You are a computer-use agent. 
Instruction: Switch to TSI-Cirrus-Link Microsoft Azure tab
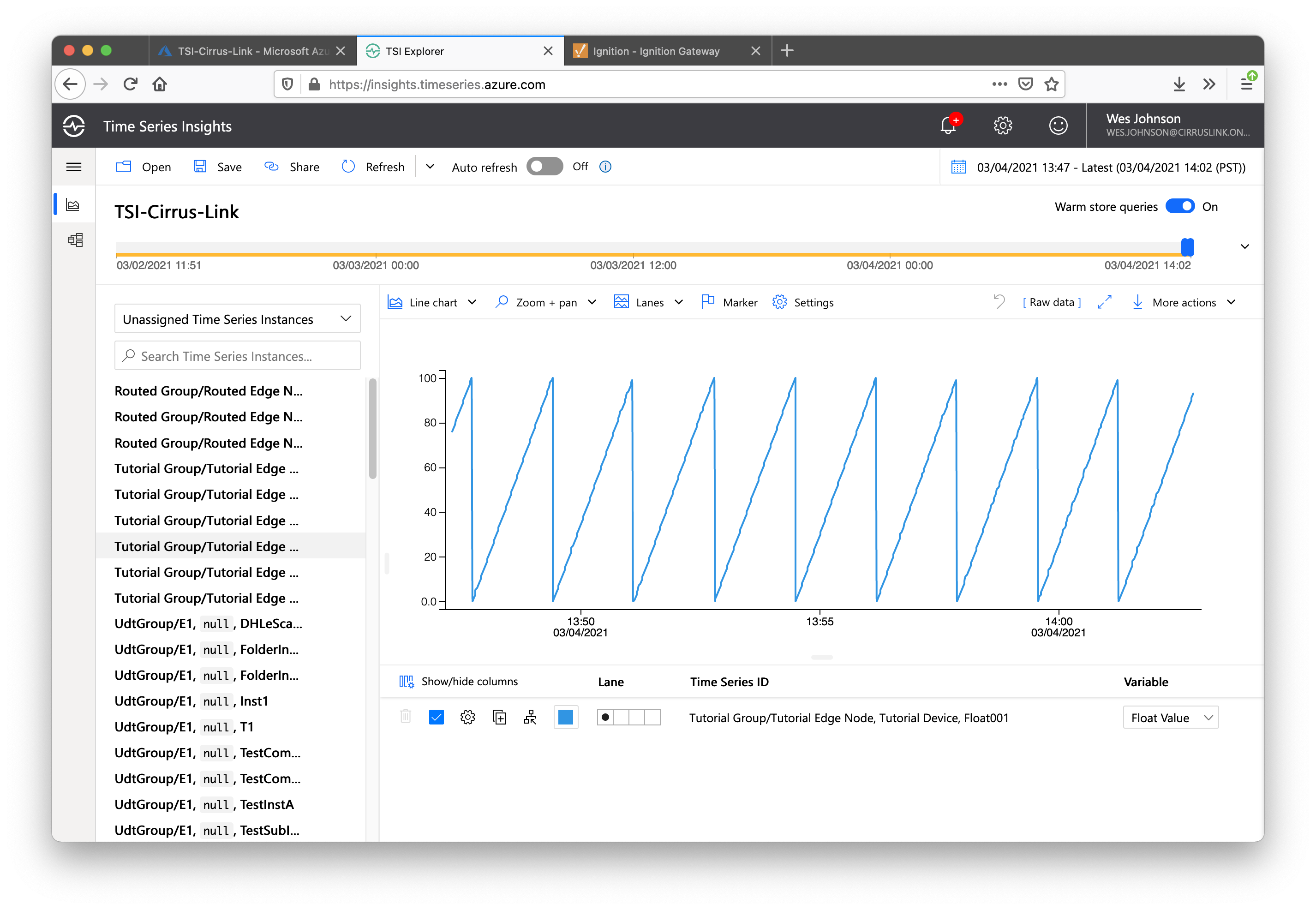click(x=252, y=51)
